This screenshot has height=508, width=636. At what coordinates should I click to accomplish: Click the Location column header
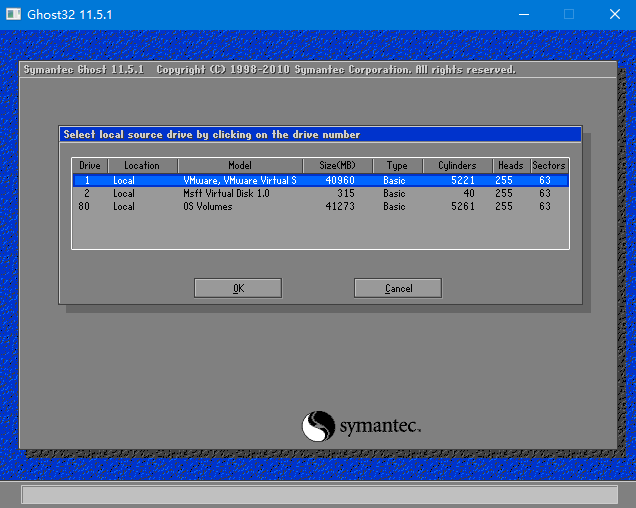pyautogui.click(x=142, y=165)
